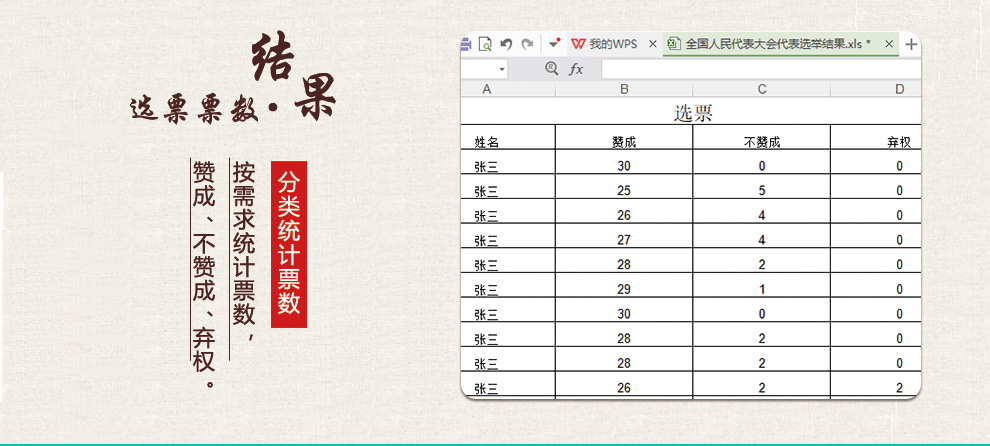Expand the quick access toolbar dropdown arrow
990x446 pixels.
(x=554, y=44)
